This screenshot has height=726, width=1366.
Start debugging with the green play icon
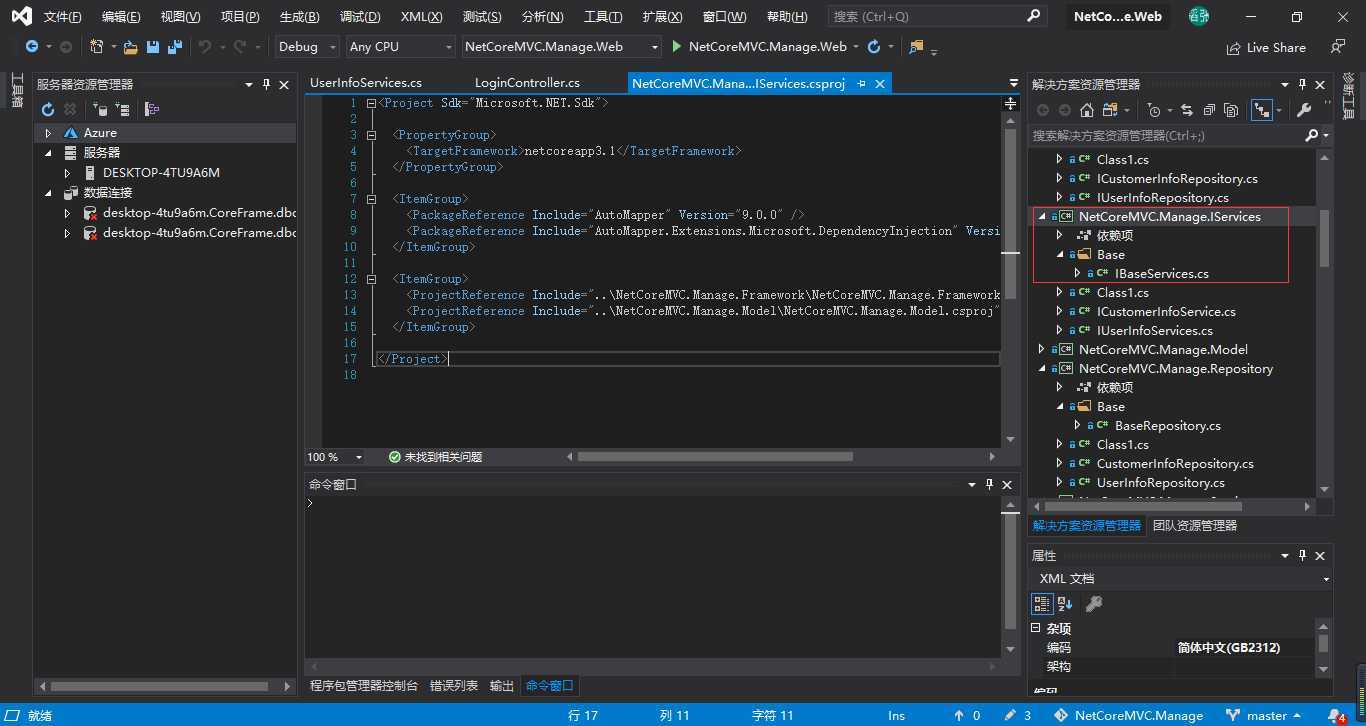pos(677,46)
